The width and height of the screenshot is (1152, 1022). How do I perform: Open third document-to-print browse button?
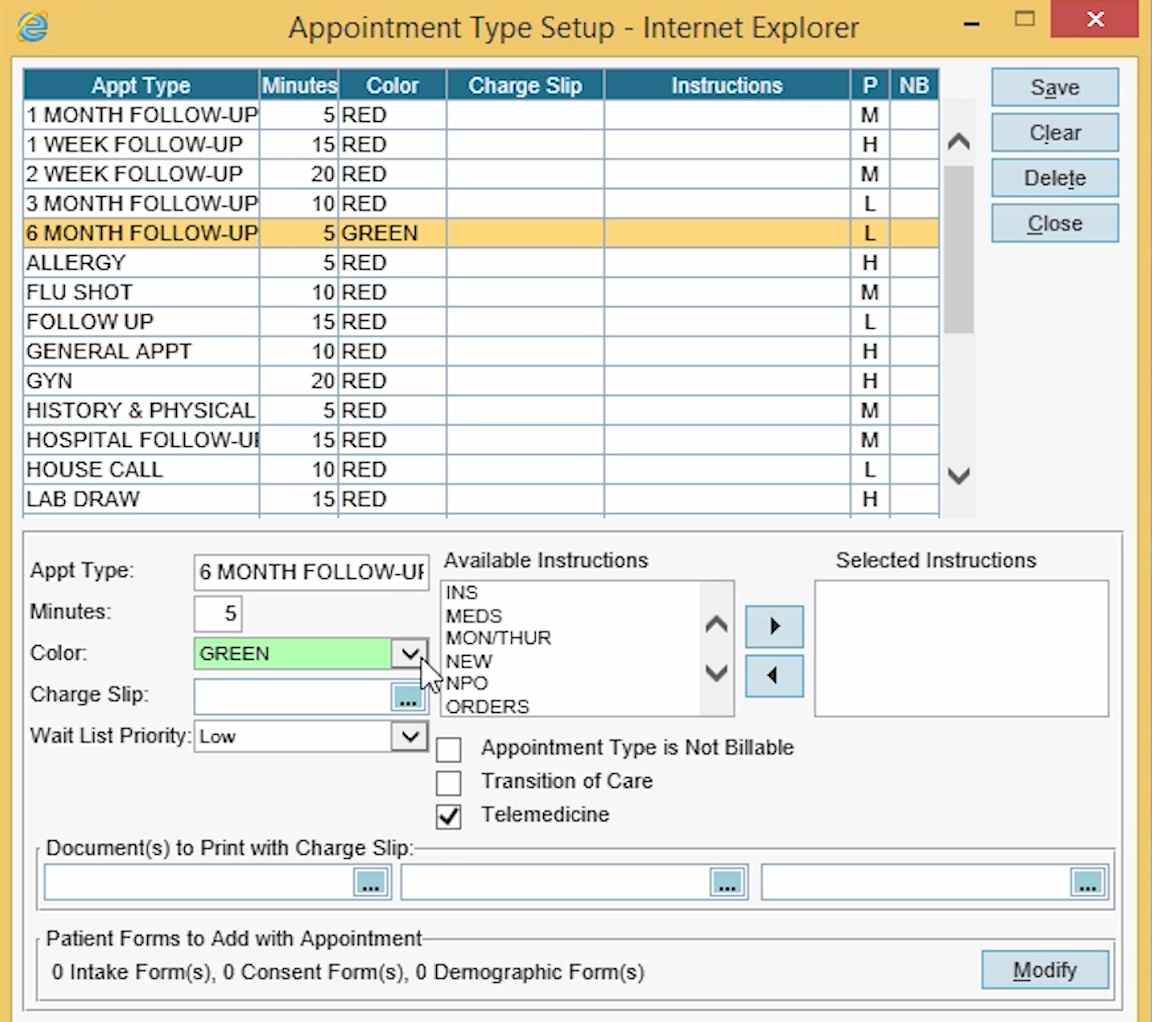click(x=1087, y=882)
